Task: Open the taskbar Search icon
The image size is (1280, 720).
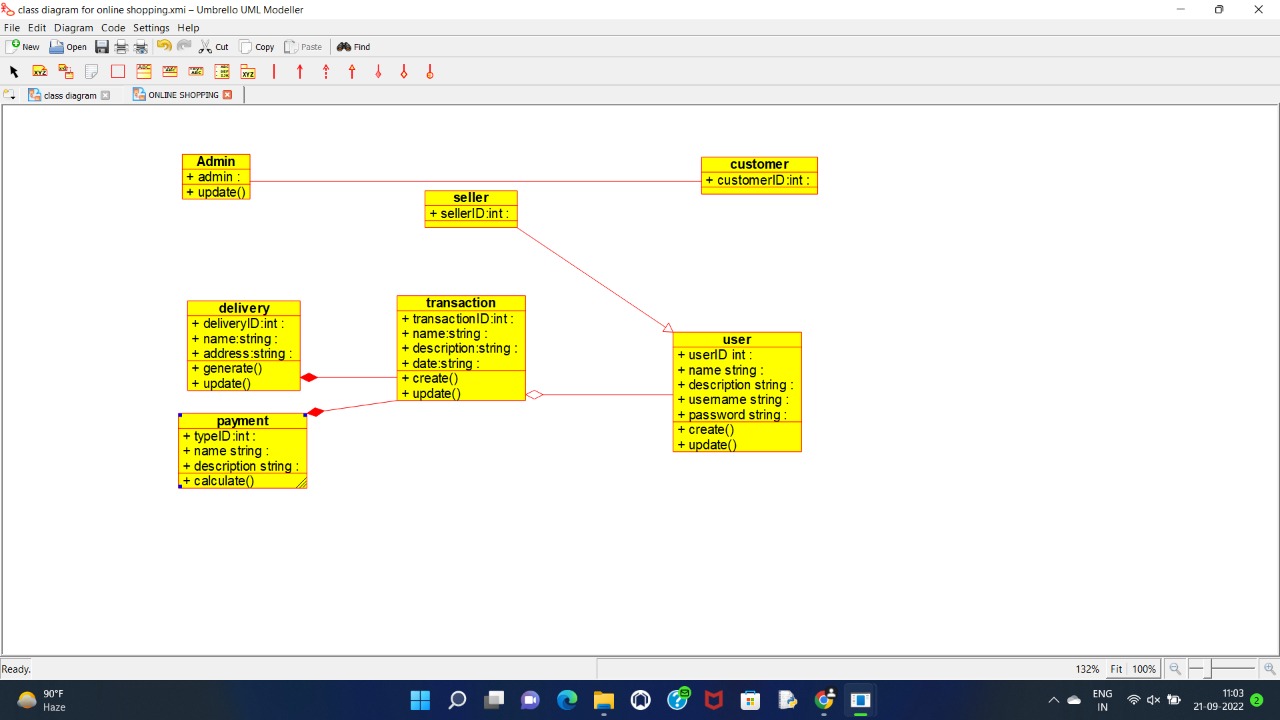Action: (x=457, y=700)
